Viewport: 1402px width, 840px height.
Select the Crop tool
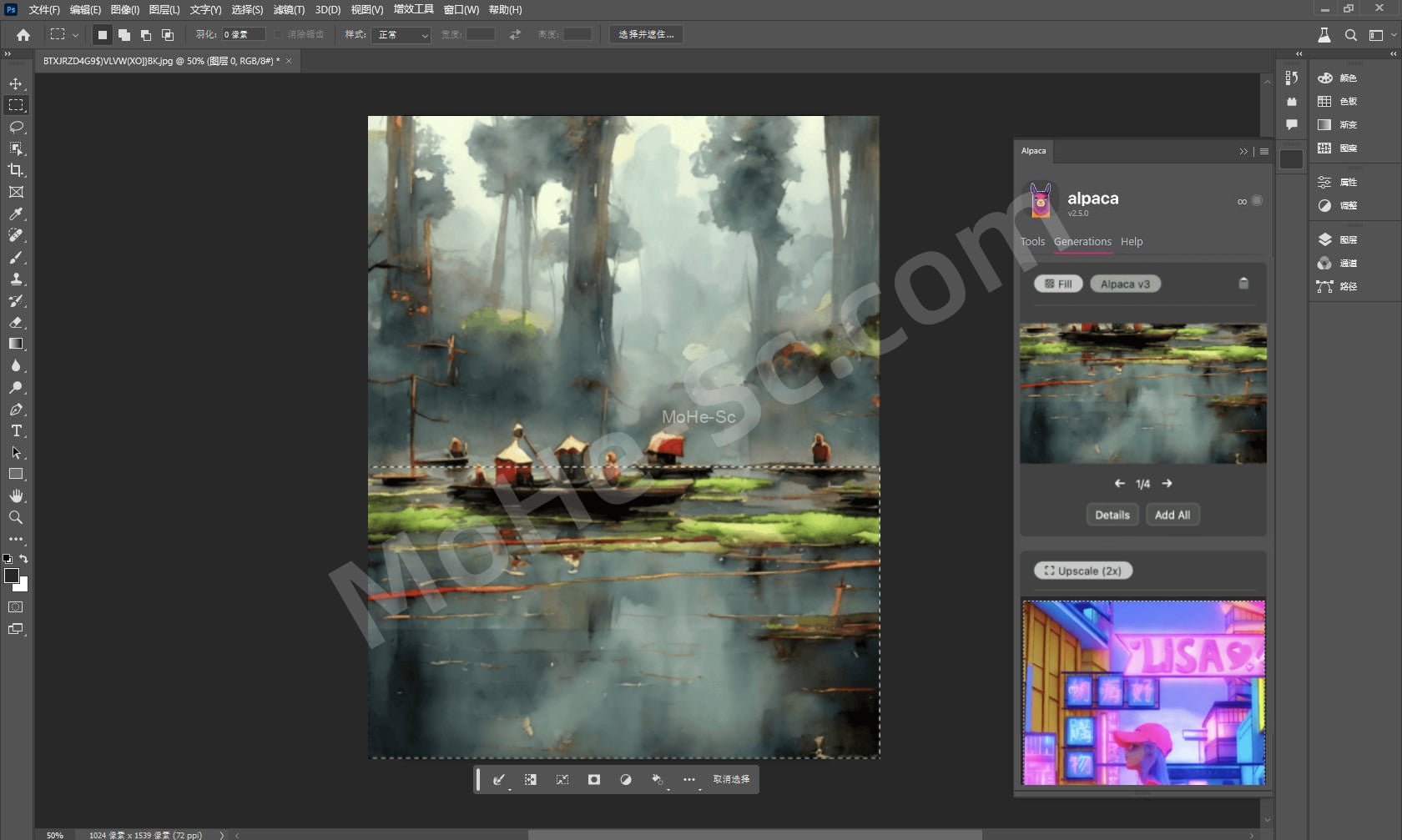pos(16,170)
